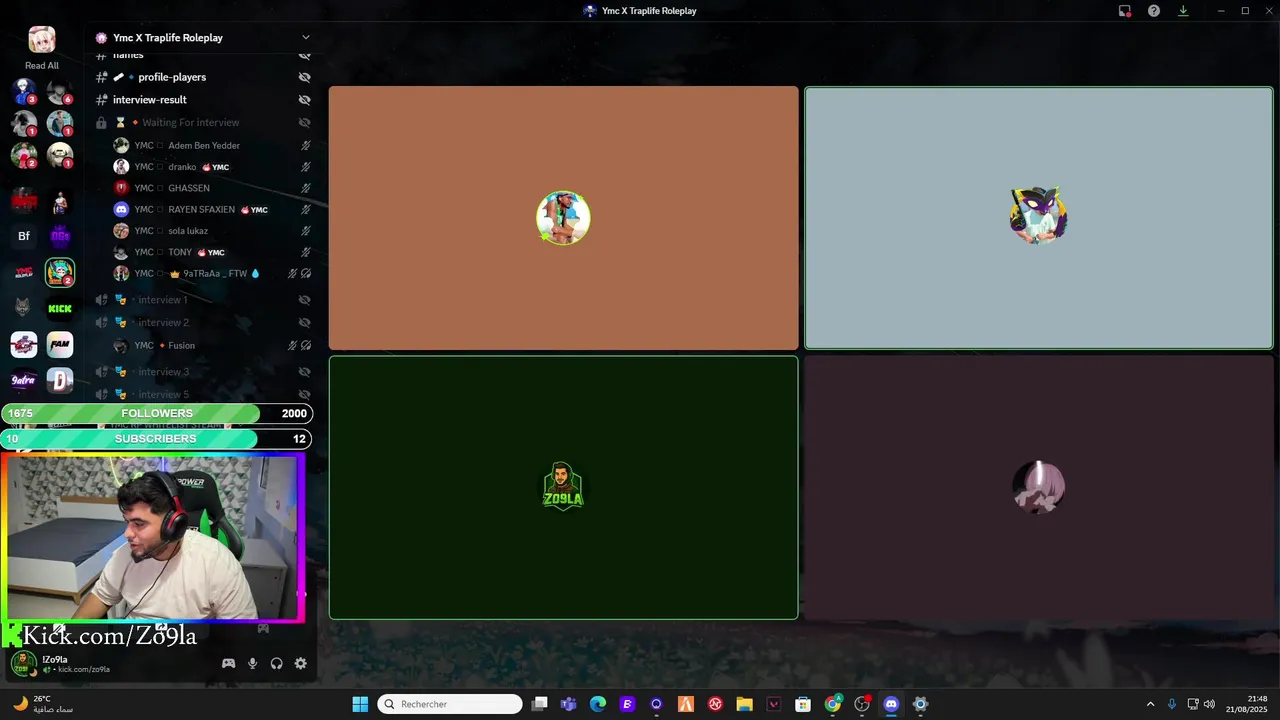Viewport: 1280px width, 720px height.
Task: Select user 9aTRaAa _ FTW in voice channel
Action: coord(213,274)
